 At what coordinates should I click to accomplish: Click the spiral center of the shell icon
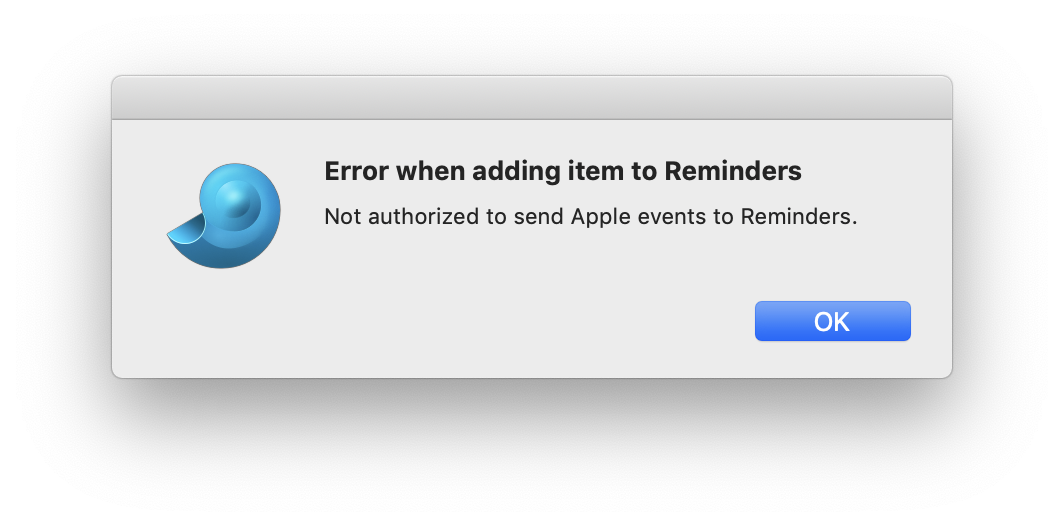[237, 201]
